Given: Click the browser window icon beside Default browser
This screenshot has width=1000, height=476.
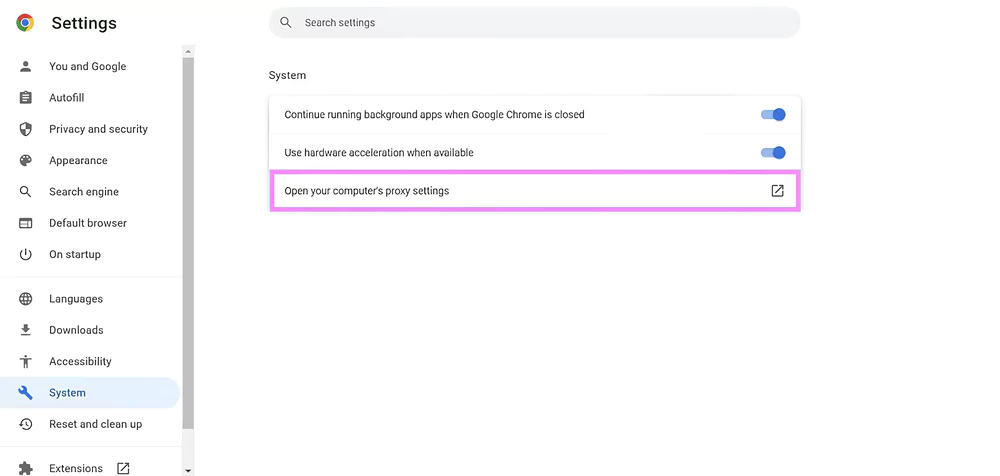Looking at the screenshot, I should point(26,223).
